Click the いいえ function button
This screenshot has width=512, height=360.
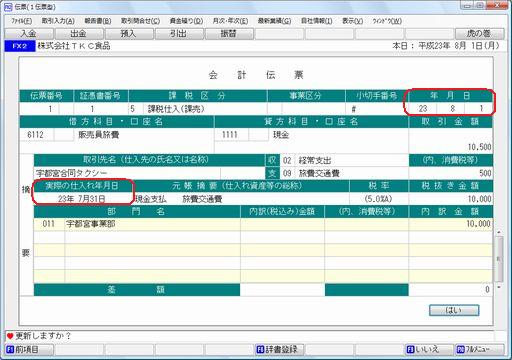click(x=429, y=349)
